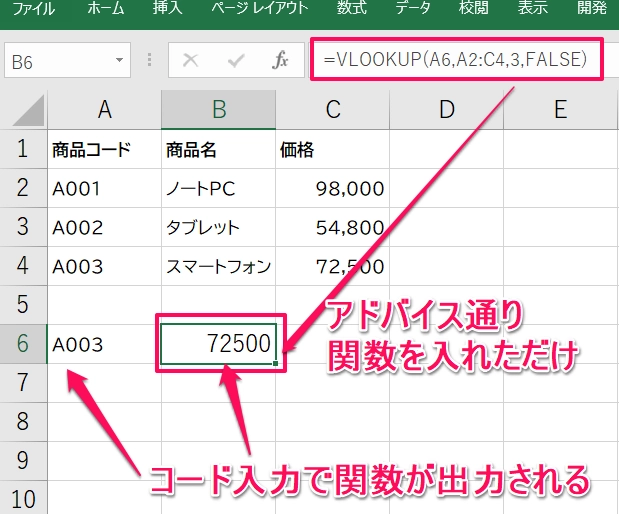
Task: Switch to the ページ レイアウト tab
Action: (259, 9)
